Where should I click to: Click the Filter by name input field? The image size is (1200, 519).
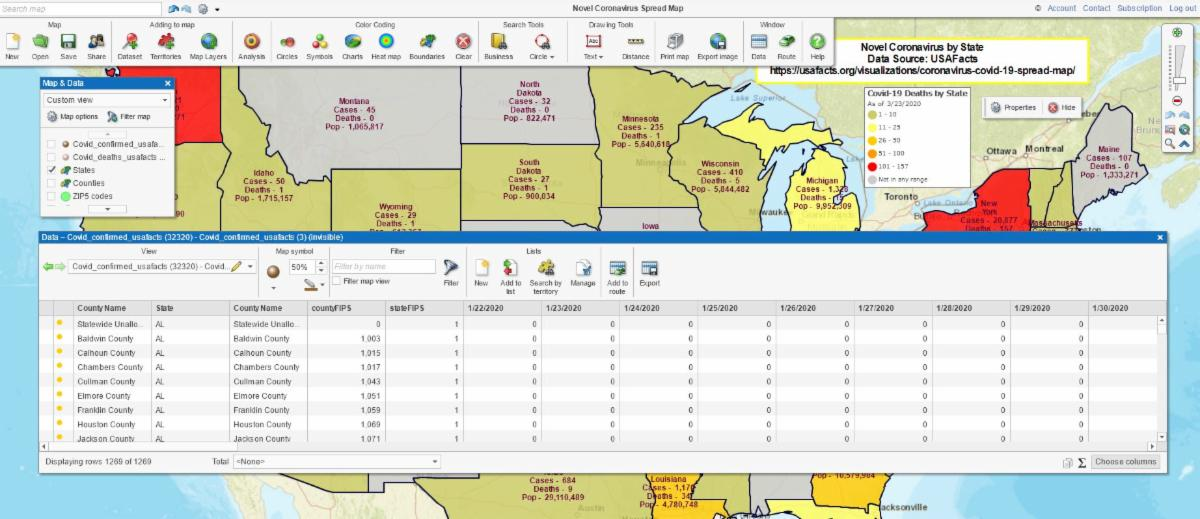pyautogui.click(x=384, y=267)
